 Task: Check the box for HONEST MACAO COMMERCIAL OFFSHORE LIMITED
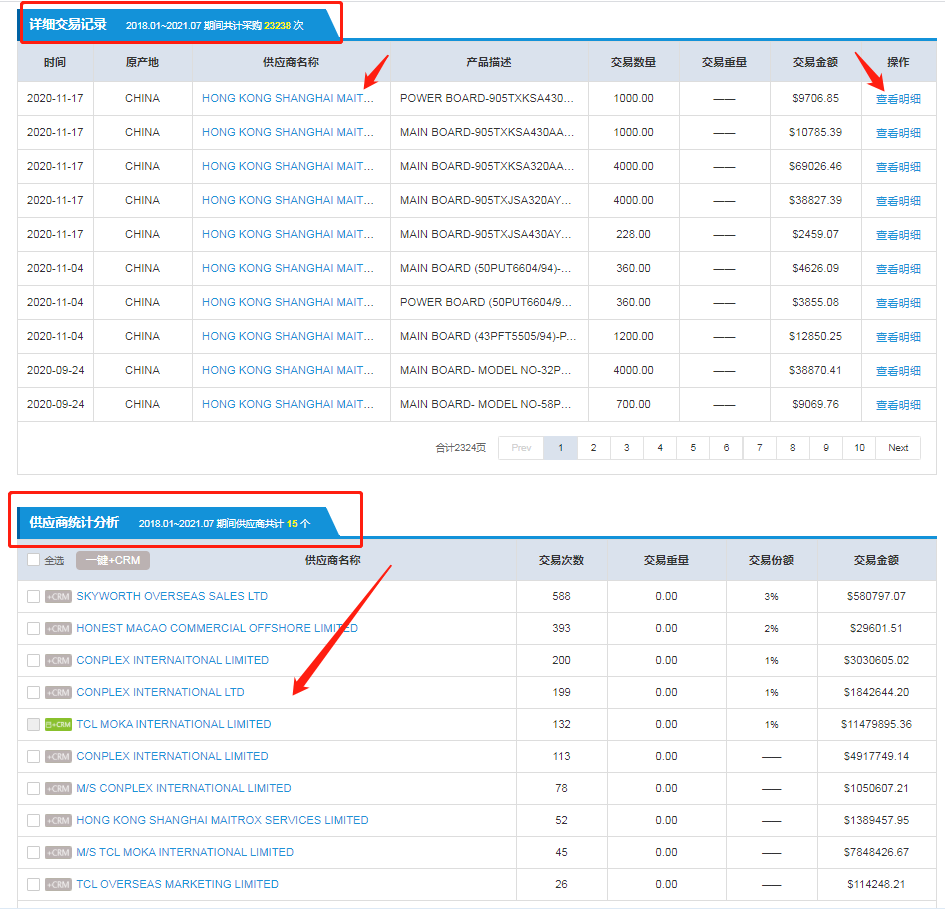pyautogui.click(x=34, y=628)
